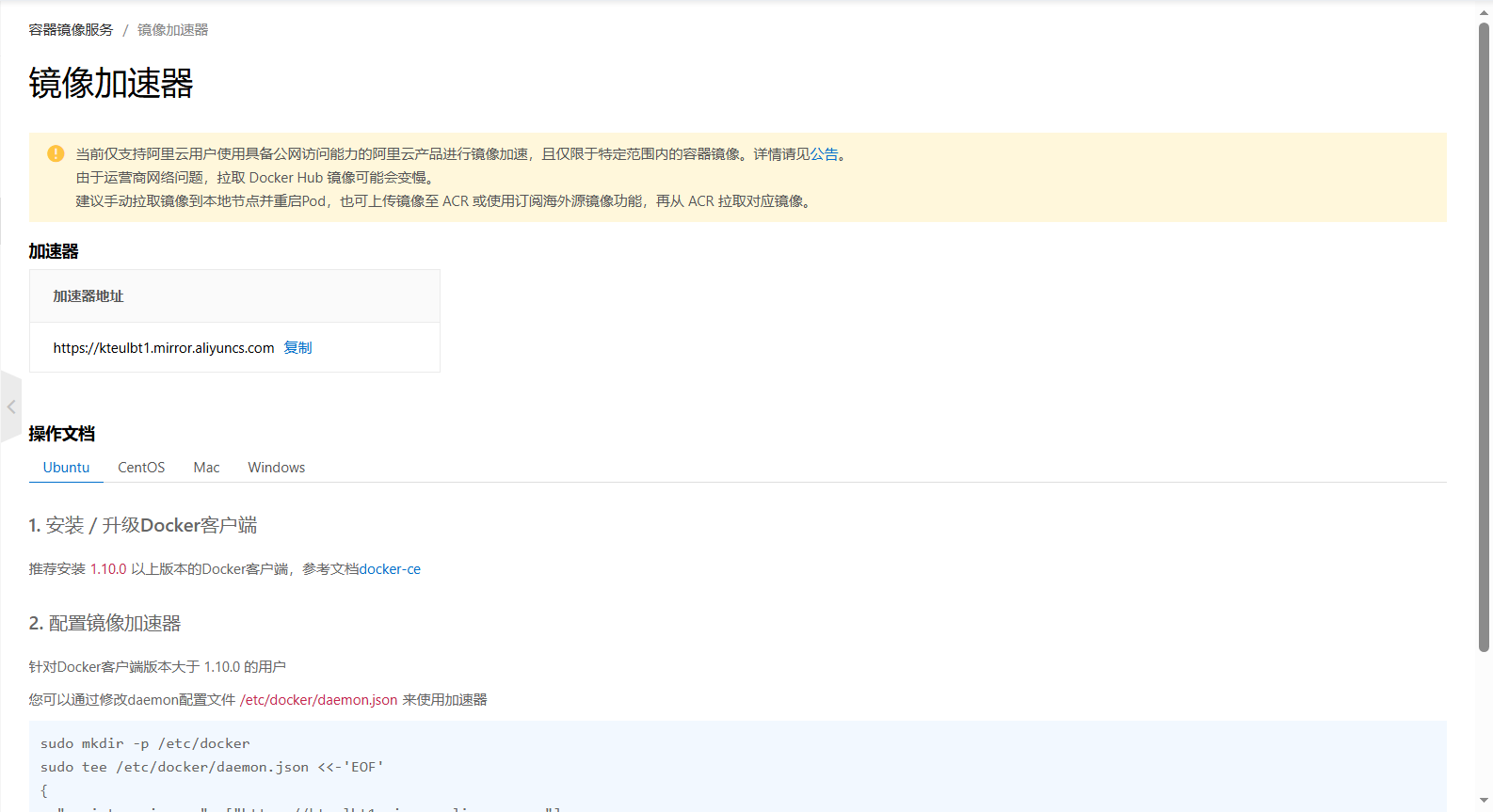
Task: Click the /etc/docker/daemon.json file path text
Action: (319, 700)
